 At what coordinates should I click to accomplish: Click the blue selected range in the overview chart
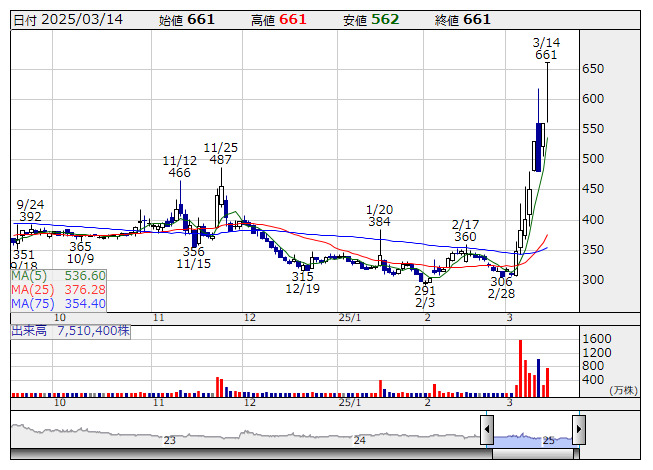[533, 440]
